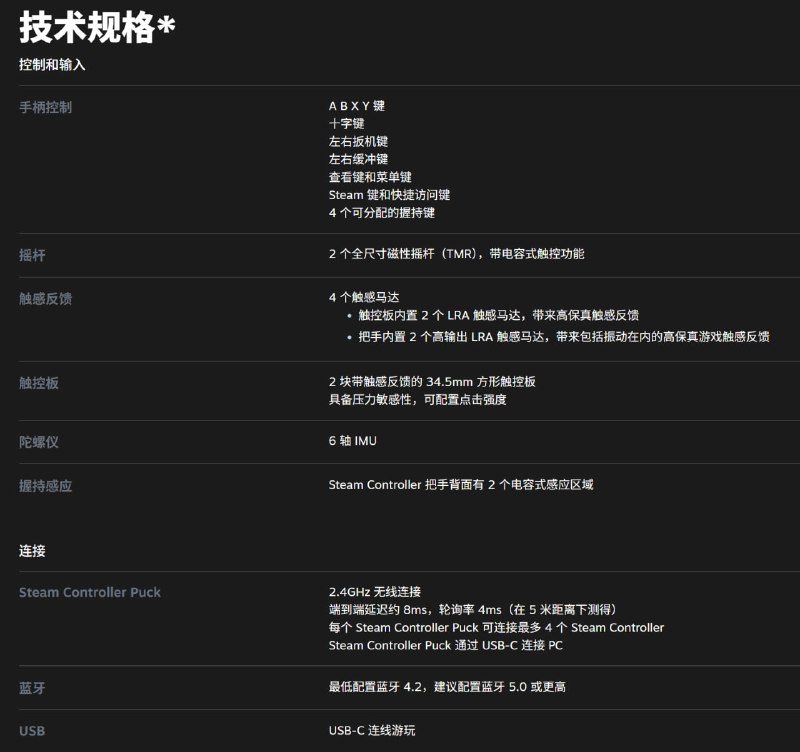Select the 查看键和菜单键 line

pos(370,177)
